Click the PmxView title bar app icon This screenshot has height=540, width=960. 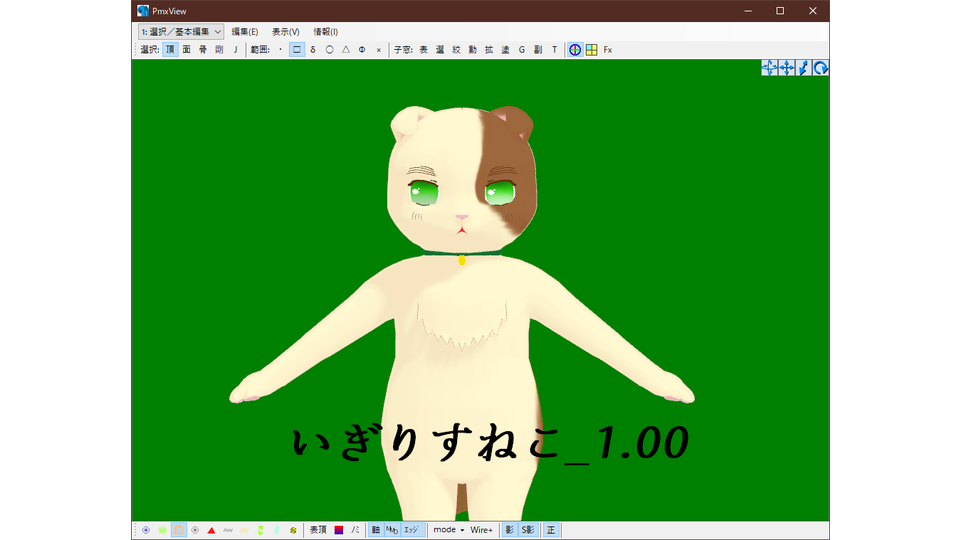click(143, 10)
